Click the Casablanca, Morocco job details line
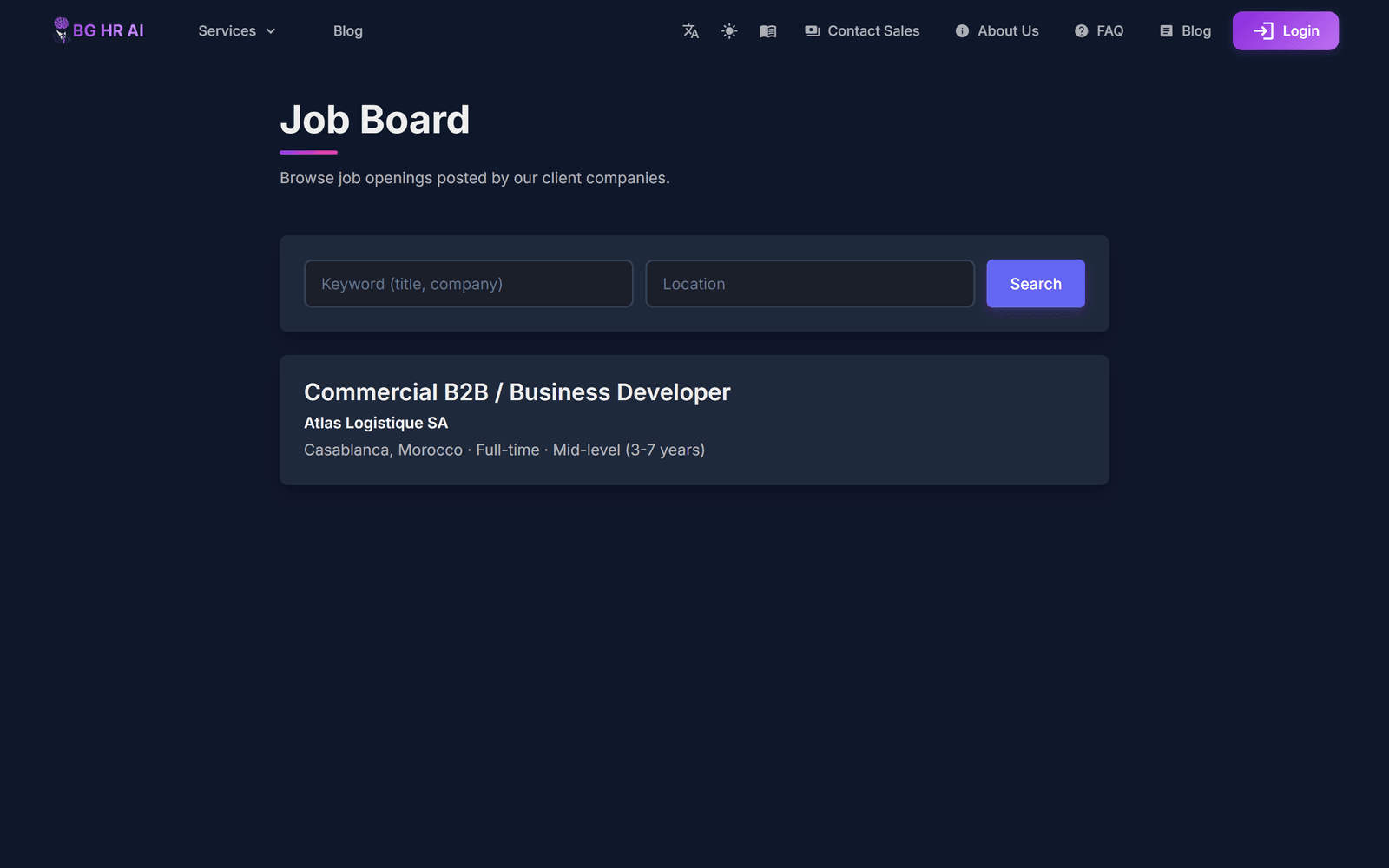This screenshot has height=868, width=1389. [x=504, y=450]
